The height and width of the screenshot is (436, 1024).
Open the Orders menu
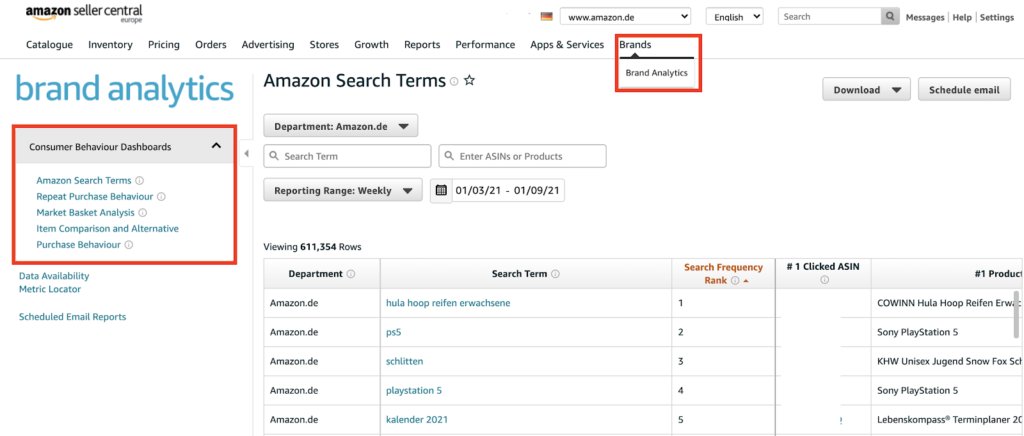211,44
